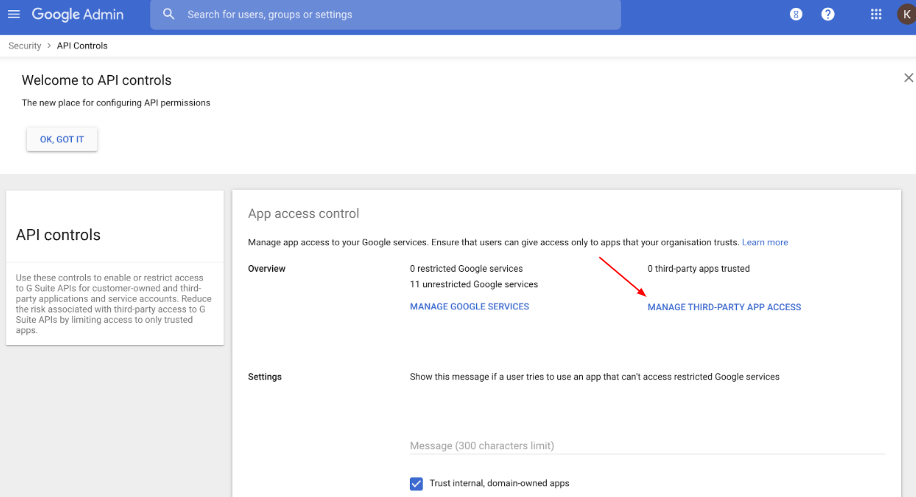
Task: Click the OK, GOT IT button
Action: click(x=62, y=139)
